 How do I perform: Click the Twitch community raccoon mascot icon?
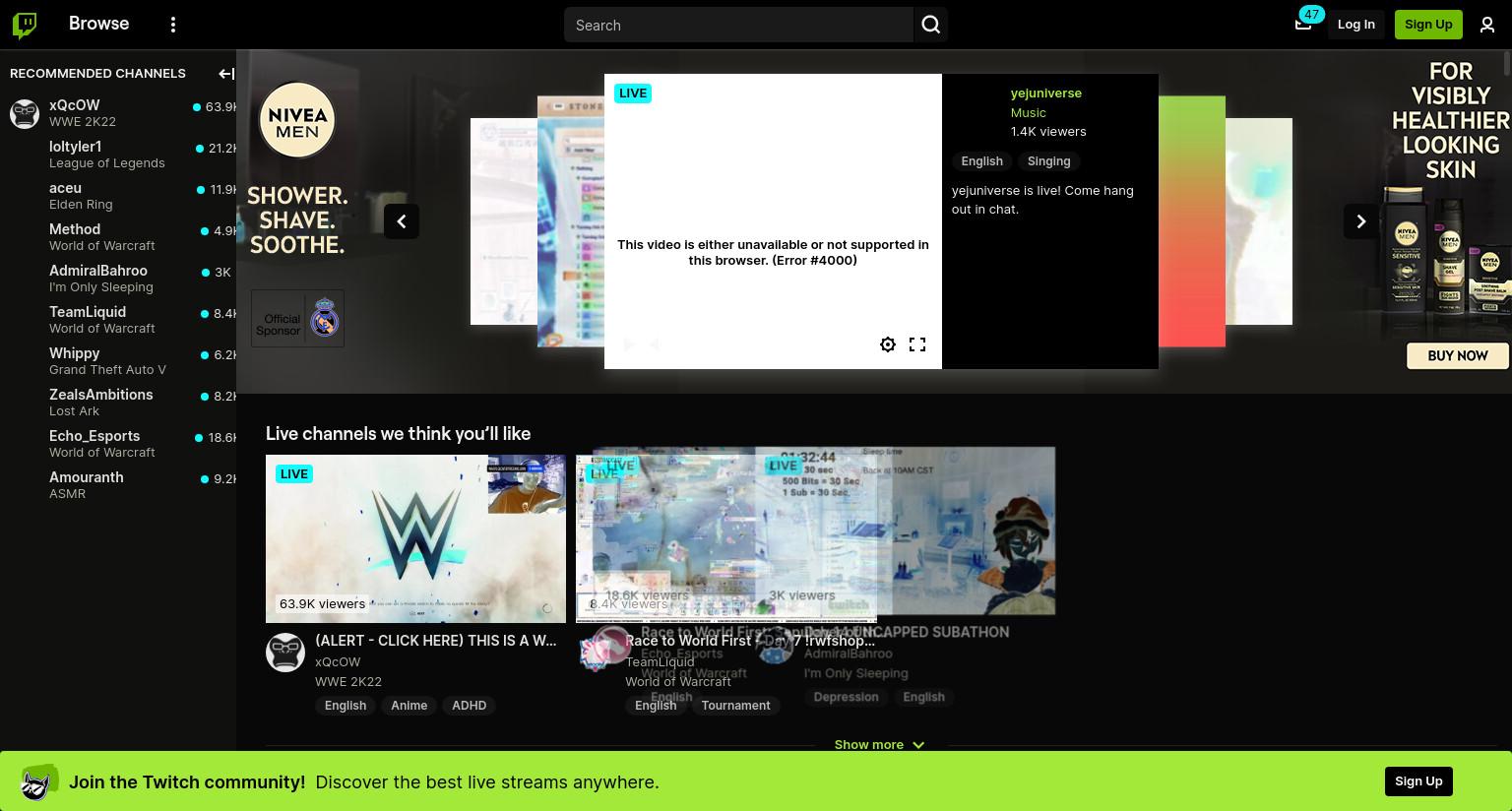click(x=38, y=782)
